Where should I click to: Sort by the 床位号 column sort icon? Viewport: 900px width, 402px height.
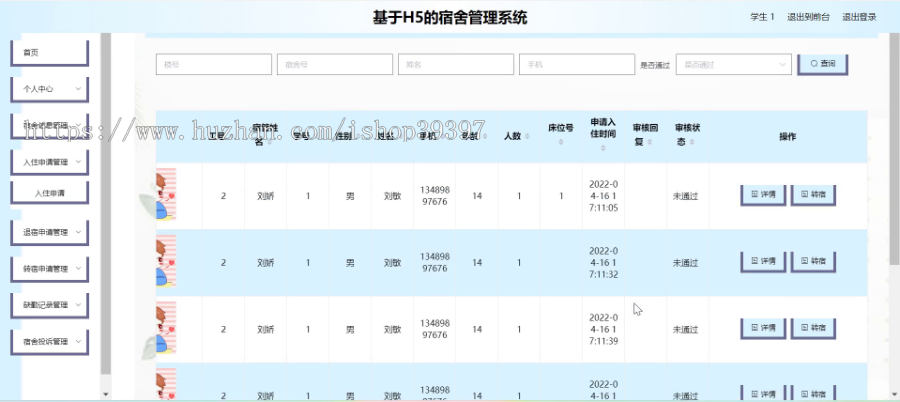[561, 141]
